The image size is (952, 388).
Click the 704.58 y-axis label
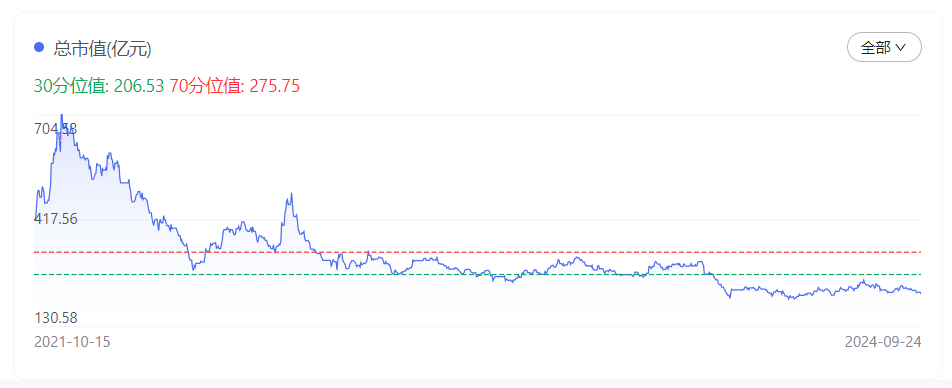click(56, 129)
